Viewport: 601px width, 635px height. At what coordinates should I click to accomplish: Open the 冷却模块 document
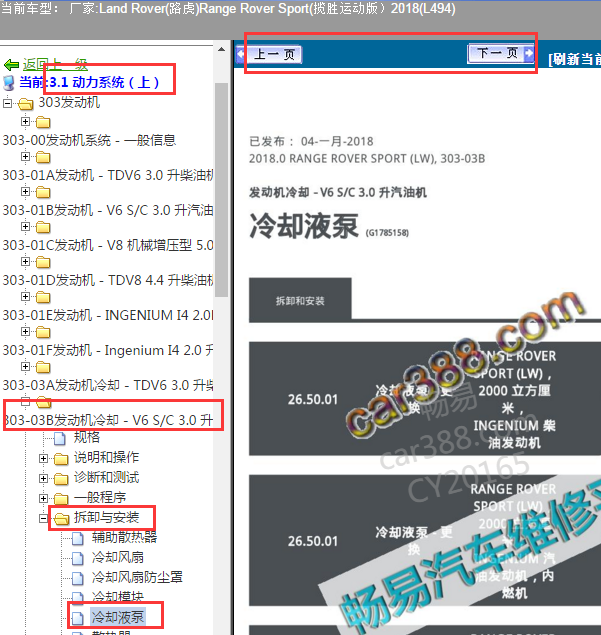pos(118,597)
